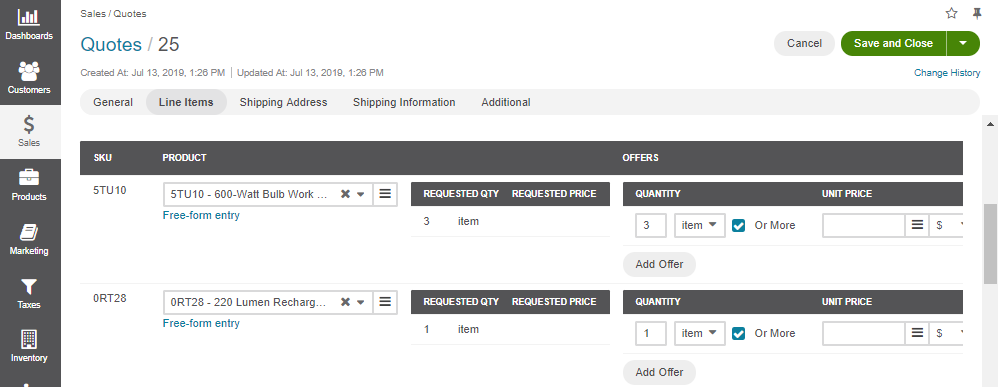This screenshot has width=998, height=387.
Task: Expand Save and Close dropdown arrow
Action: pos(963,43)
